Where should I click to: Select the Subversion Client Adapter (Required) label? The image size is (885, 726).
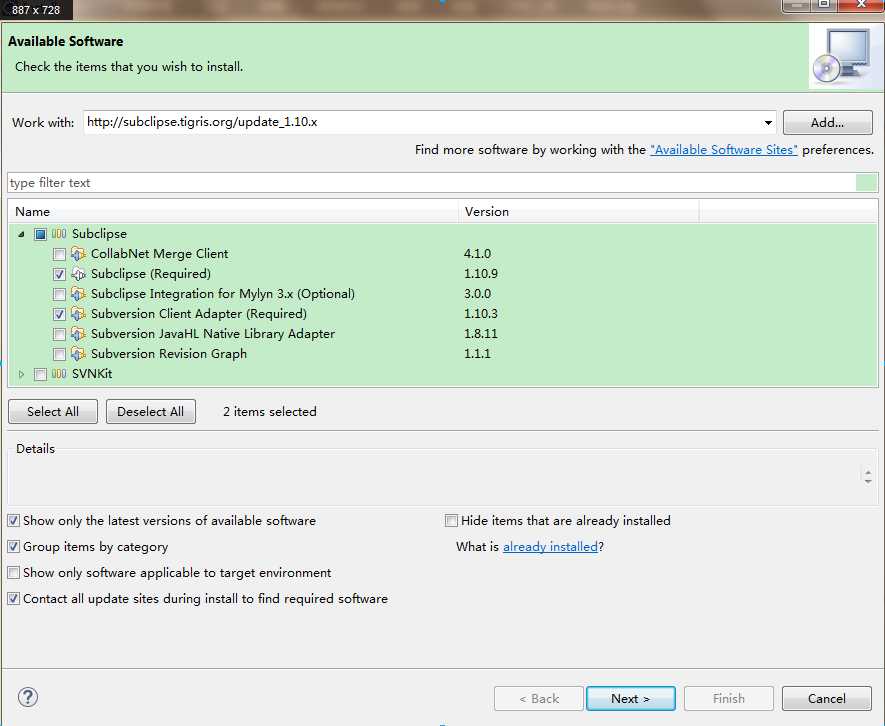[199, 314]
